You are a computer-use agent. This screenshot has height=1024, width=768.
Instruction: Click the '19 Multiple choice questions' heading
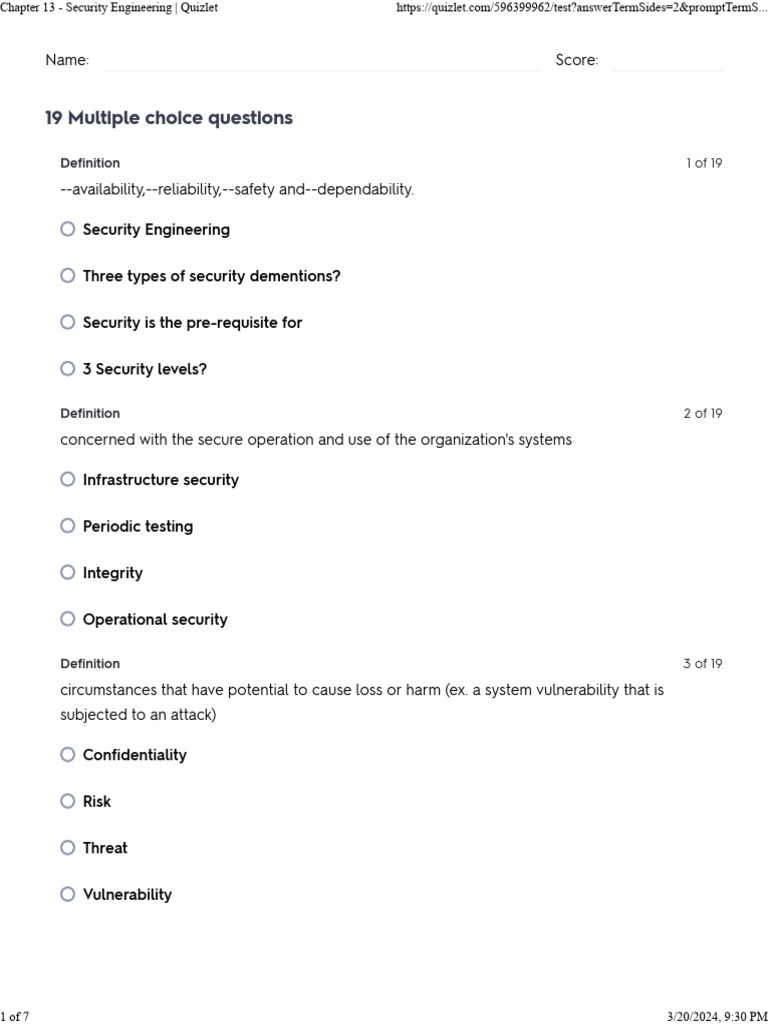pyautogui.click(x=169, y=118)
